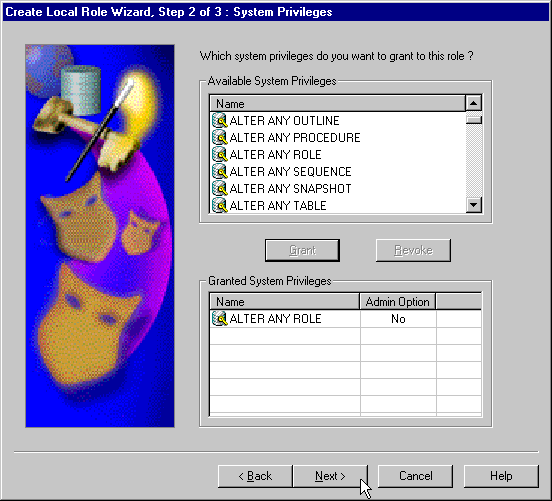Screen dimensions: 552x501
Task: Click the scroll down arrow of available privileges
Action: [x=473, y=204]
